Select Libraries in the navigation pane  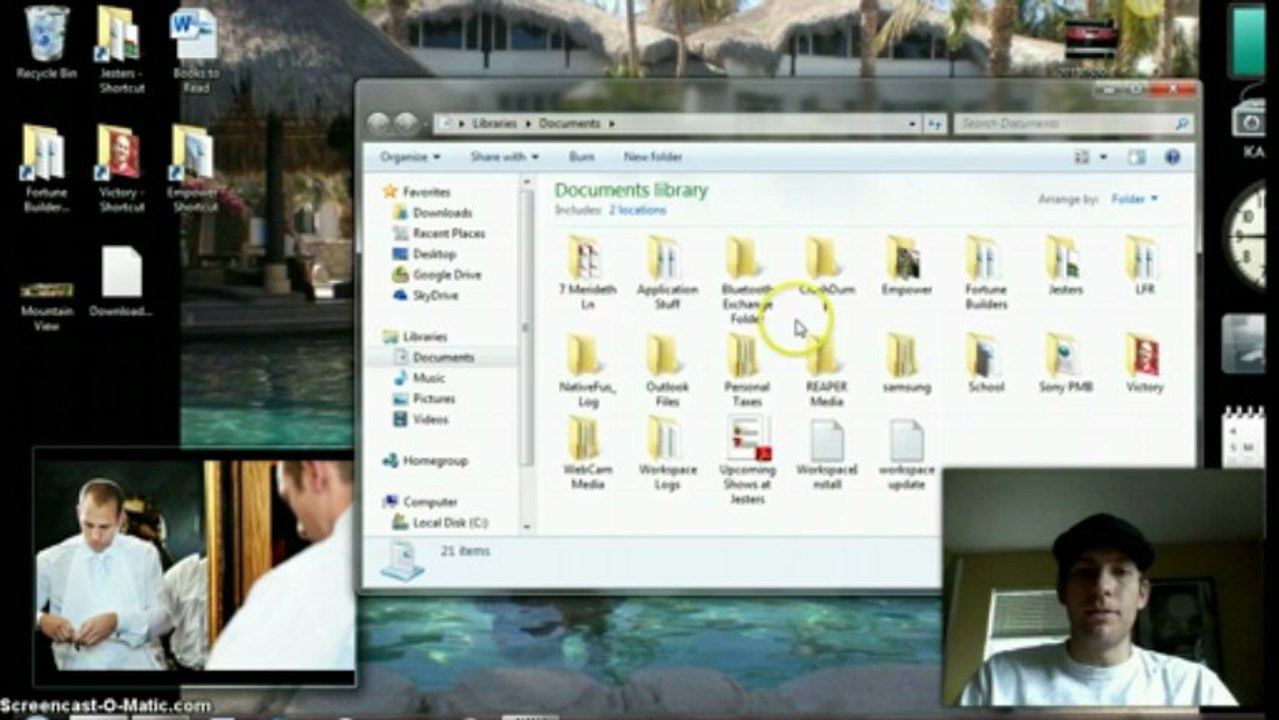[415, 337]
